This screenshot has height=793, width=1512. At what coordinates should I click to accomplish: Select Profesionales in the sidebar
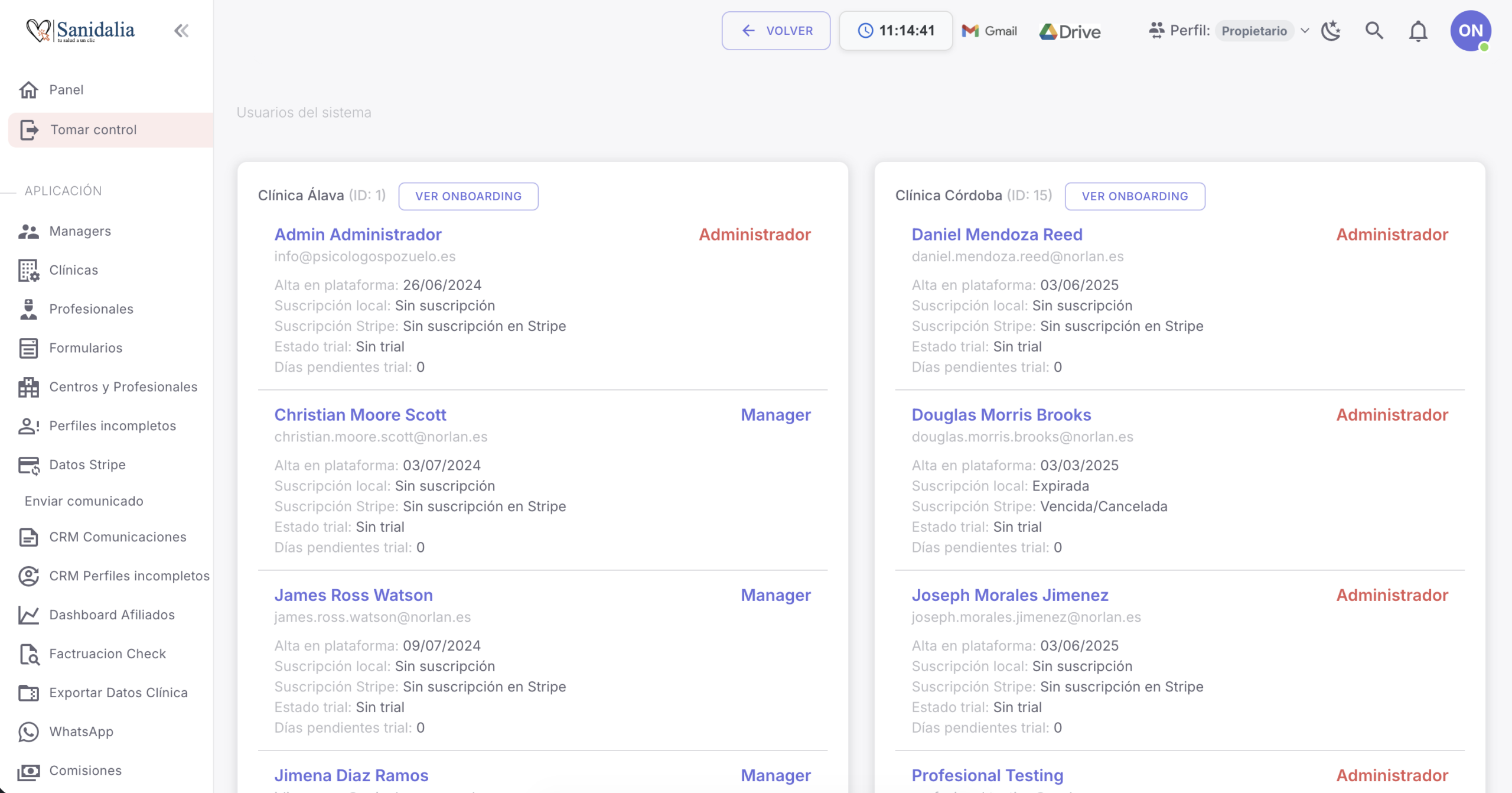click(92, 309)
